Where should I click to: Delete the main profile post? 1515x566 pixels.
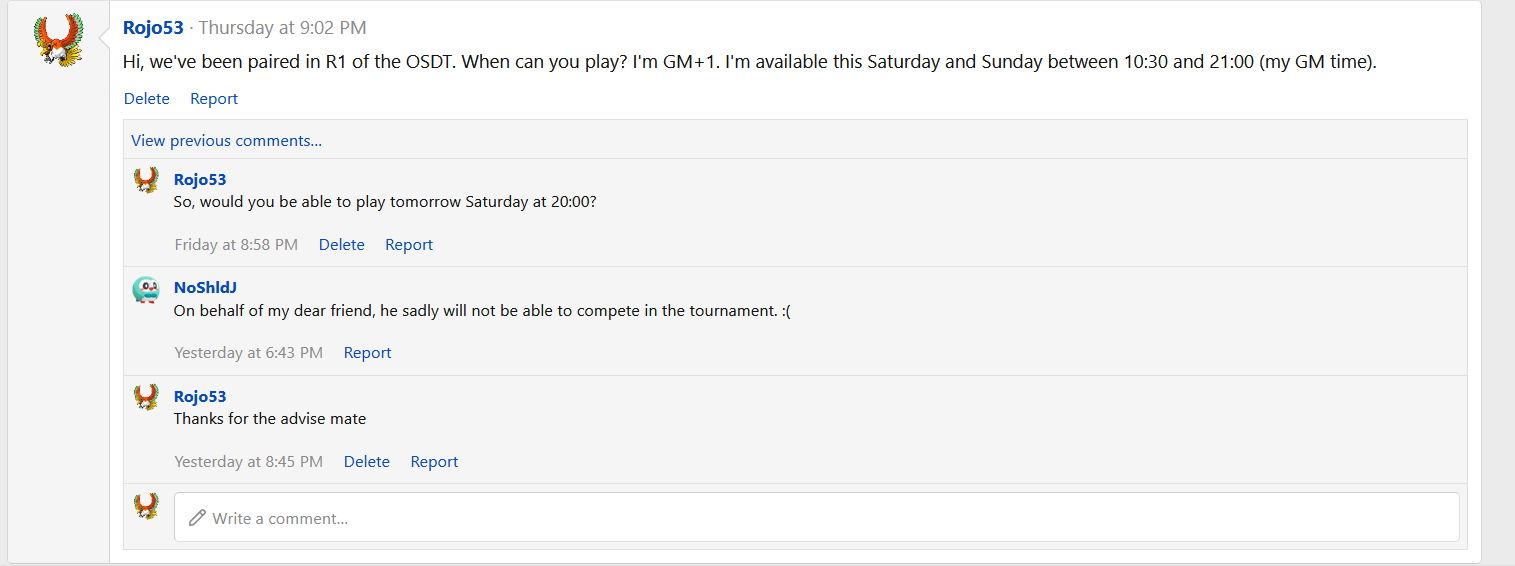coord(146,99)
